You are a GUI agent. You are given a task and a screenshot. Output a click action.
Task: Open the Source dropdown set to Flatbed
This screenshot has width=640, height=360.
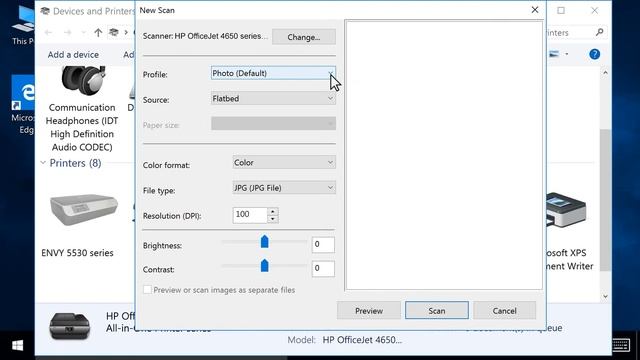[273, 98]
